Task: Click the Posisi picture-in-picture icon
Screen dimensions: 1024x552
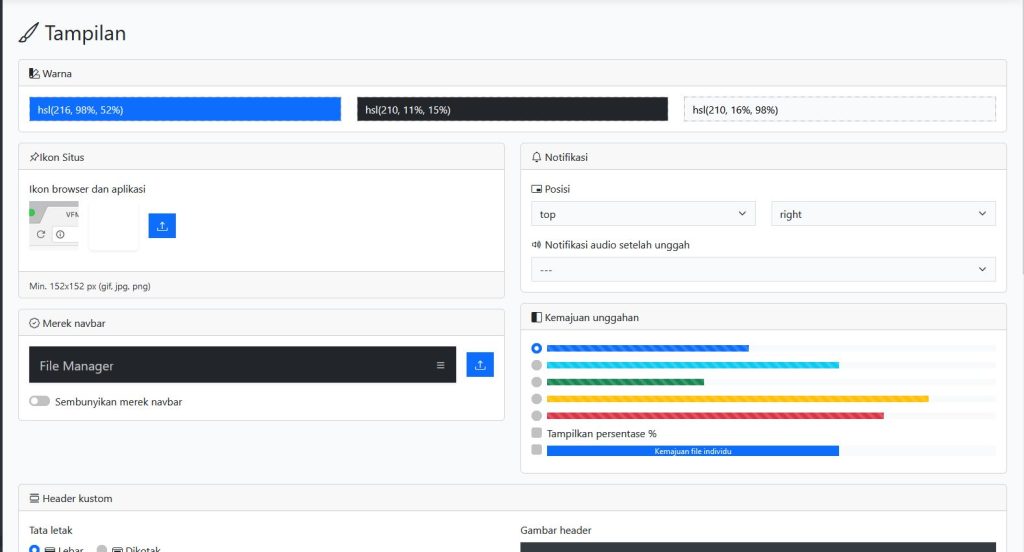Action: click(536, 189)
